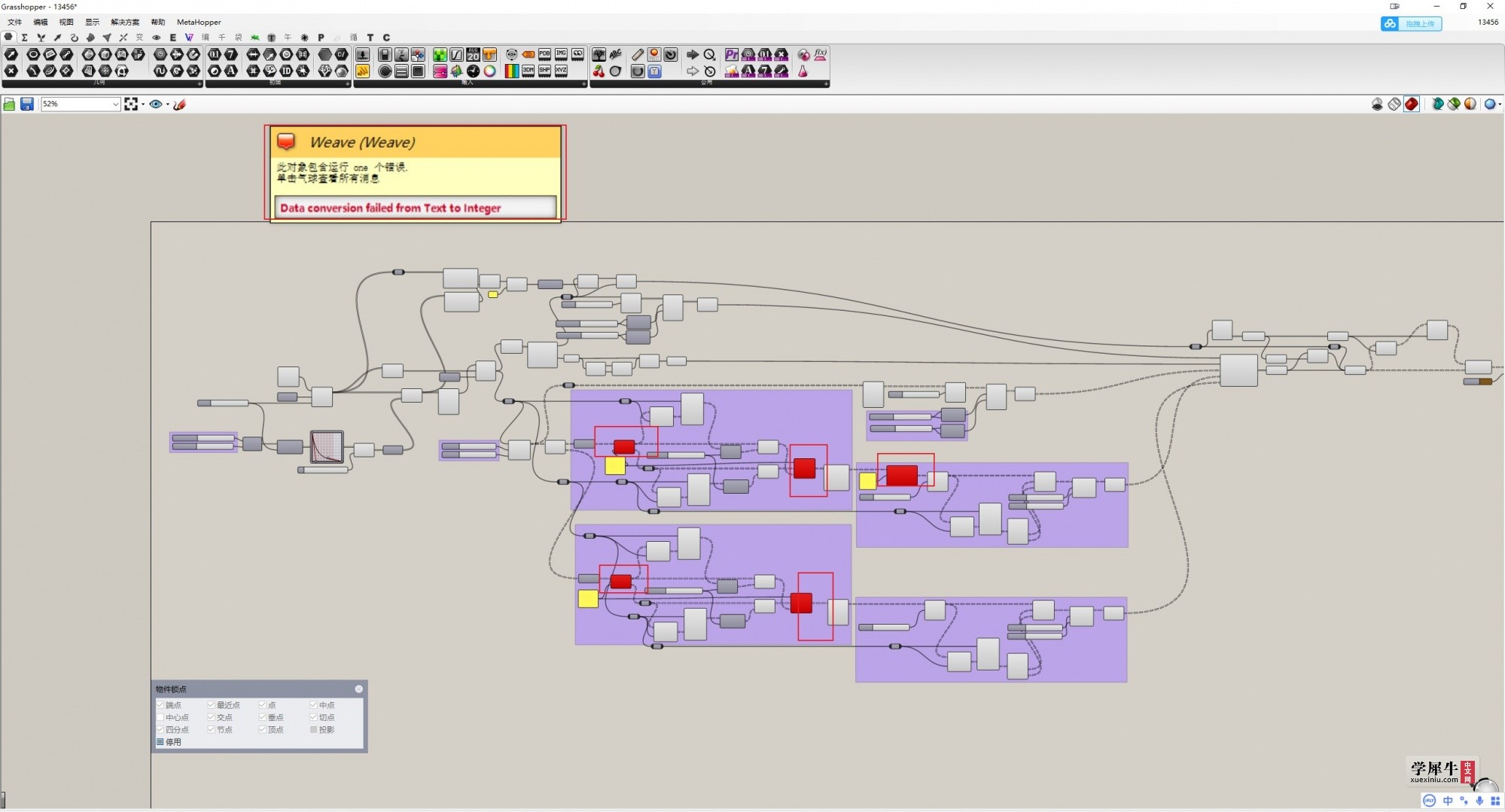The width and height of the screenshot is (1505, 812).
Task: Open the 编辑 (Edit) menu
Action: click(x=41, y=22)
